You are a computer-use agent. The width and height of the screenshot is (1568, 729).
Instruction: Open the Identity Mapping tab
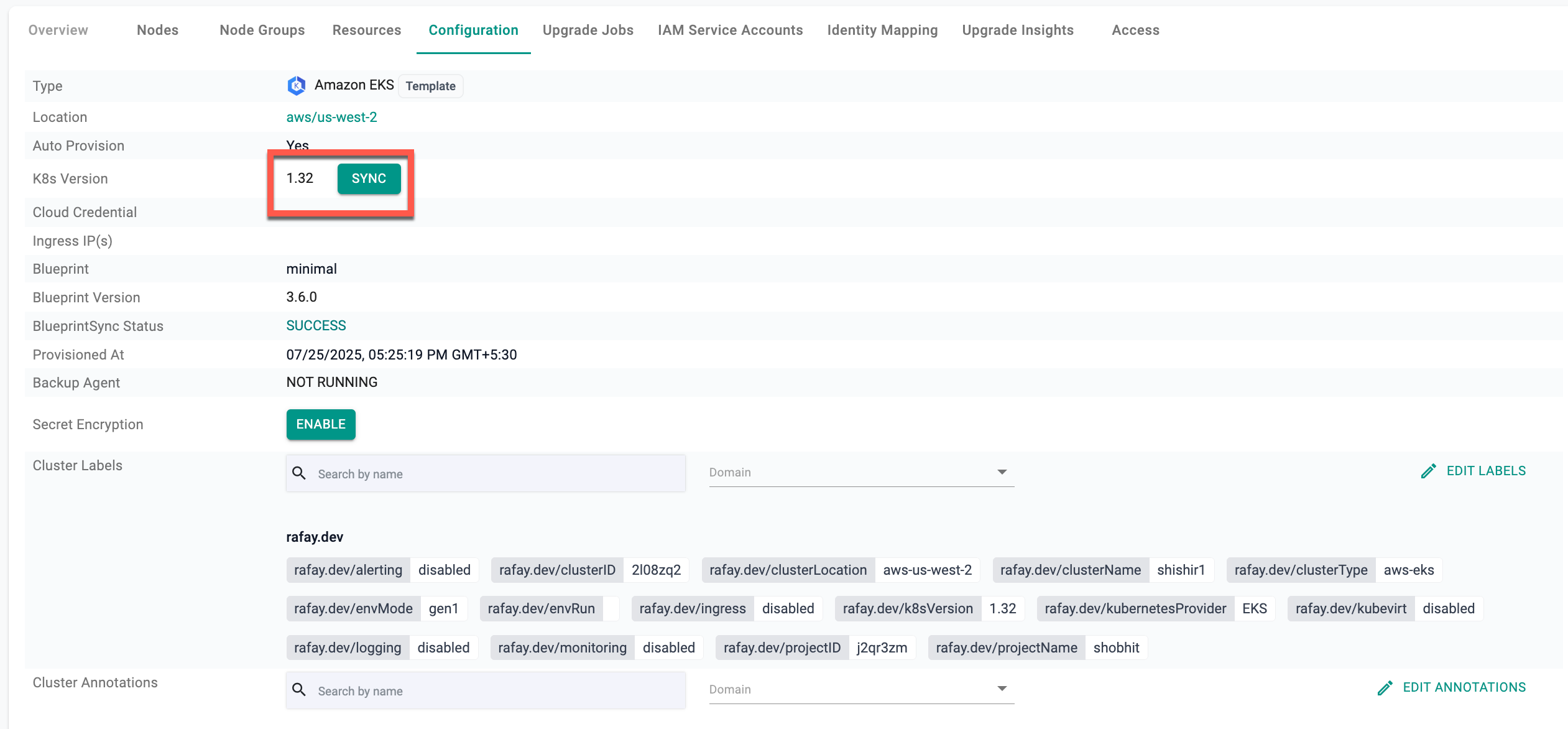pyautogui.click(x=883, y=30)
